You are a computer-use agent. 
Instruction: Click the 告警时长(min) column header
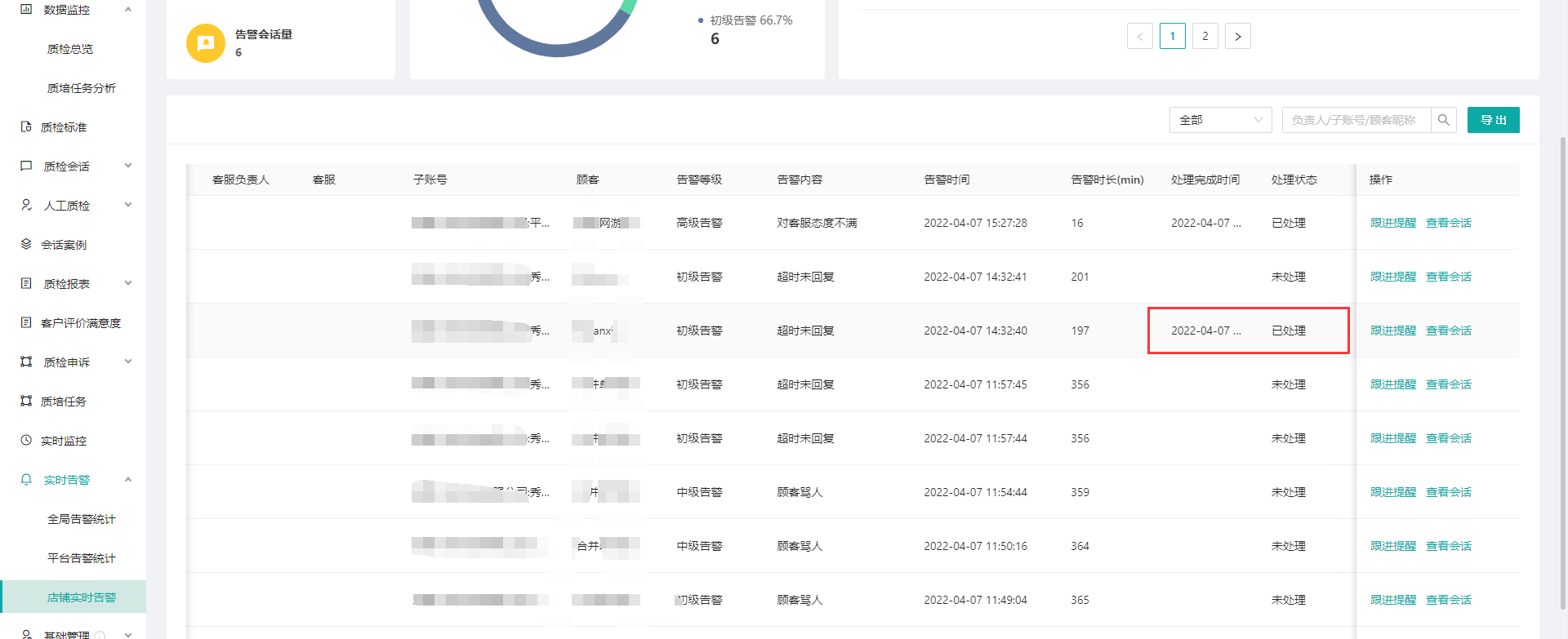click(1107, 180)
